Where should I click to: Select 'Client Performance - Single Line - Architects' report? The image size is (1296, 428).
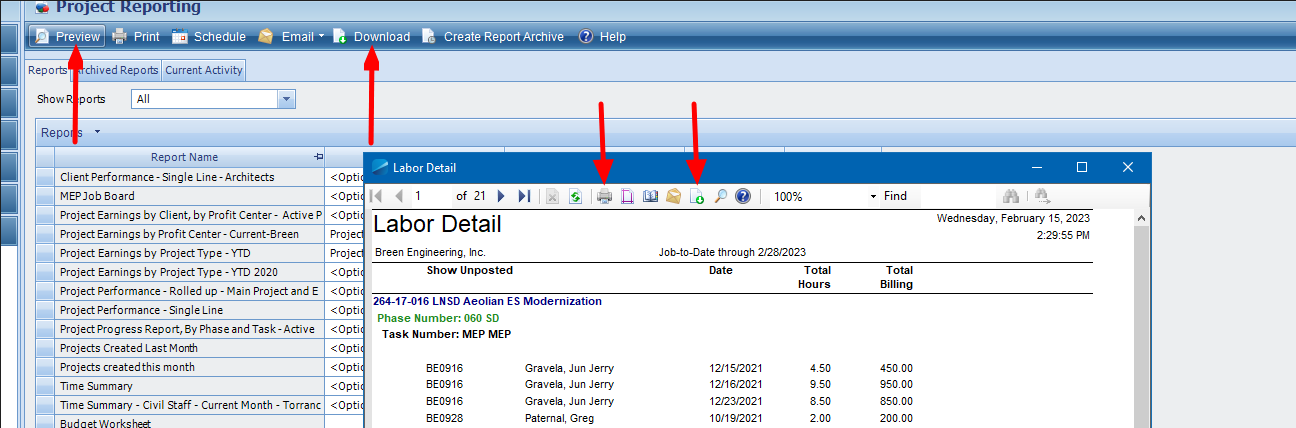[190, 177]
